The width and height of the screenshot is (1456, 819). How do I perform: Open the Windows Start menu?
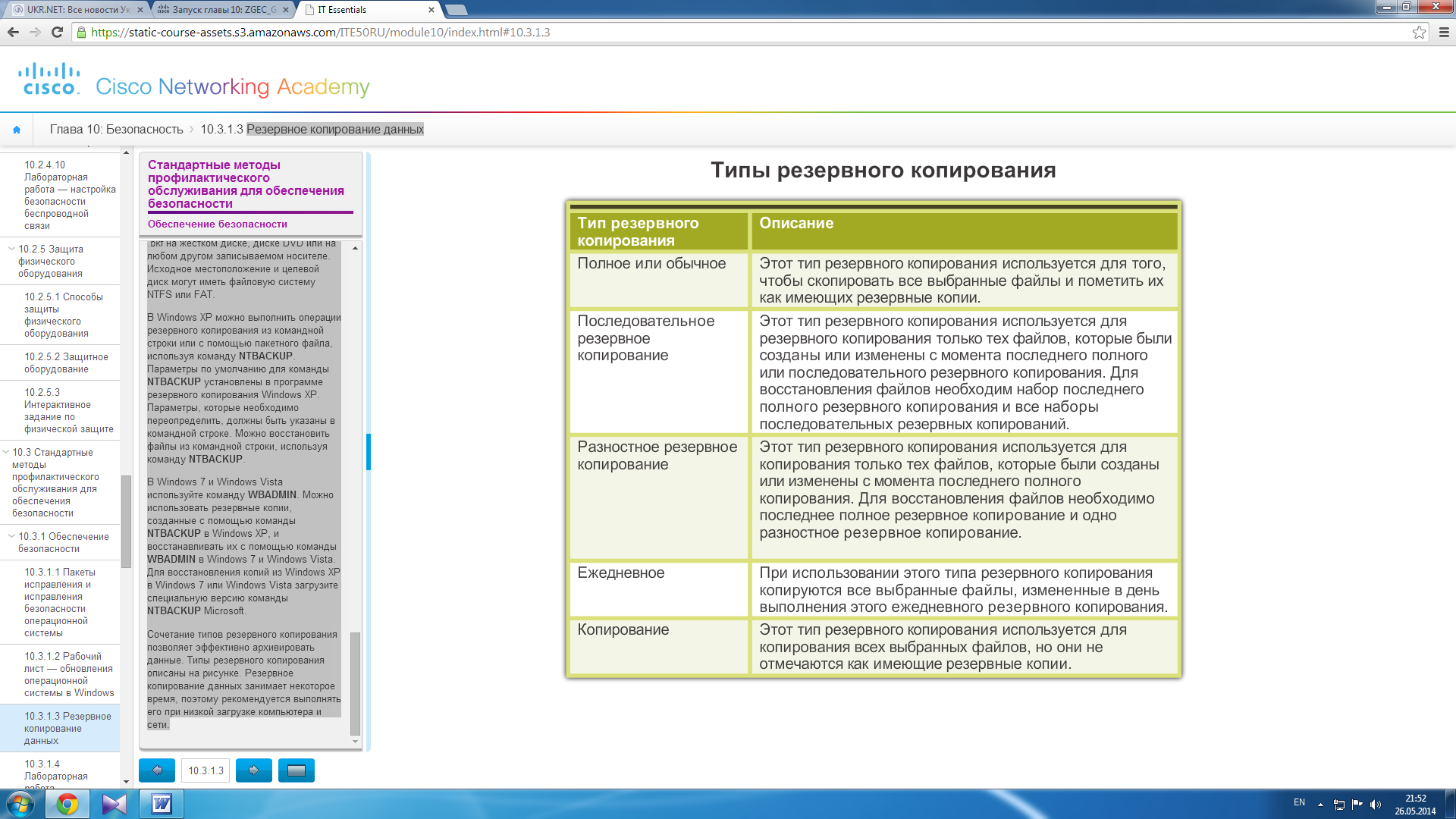tap(20, 804)
